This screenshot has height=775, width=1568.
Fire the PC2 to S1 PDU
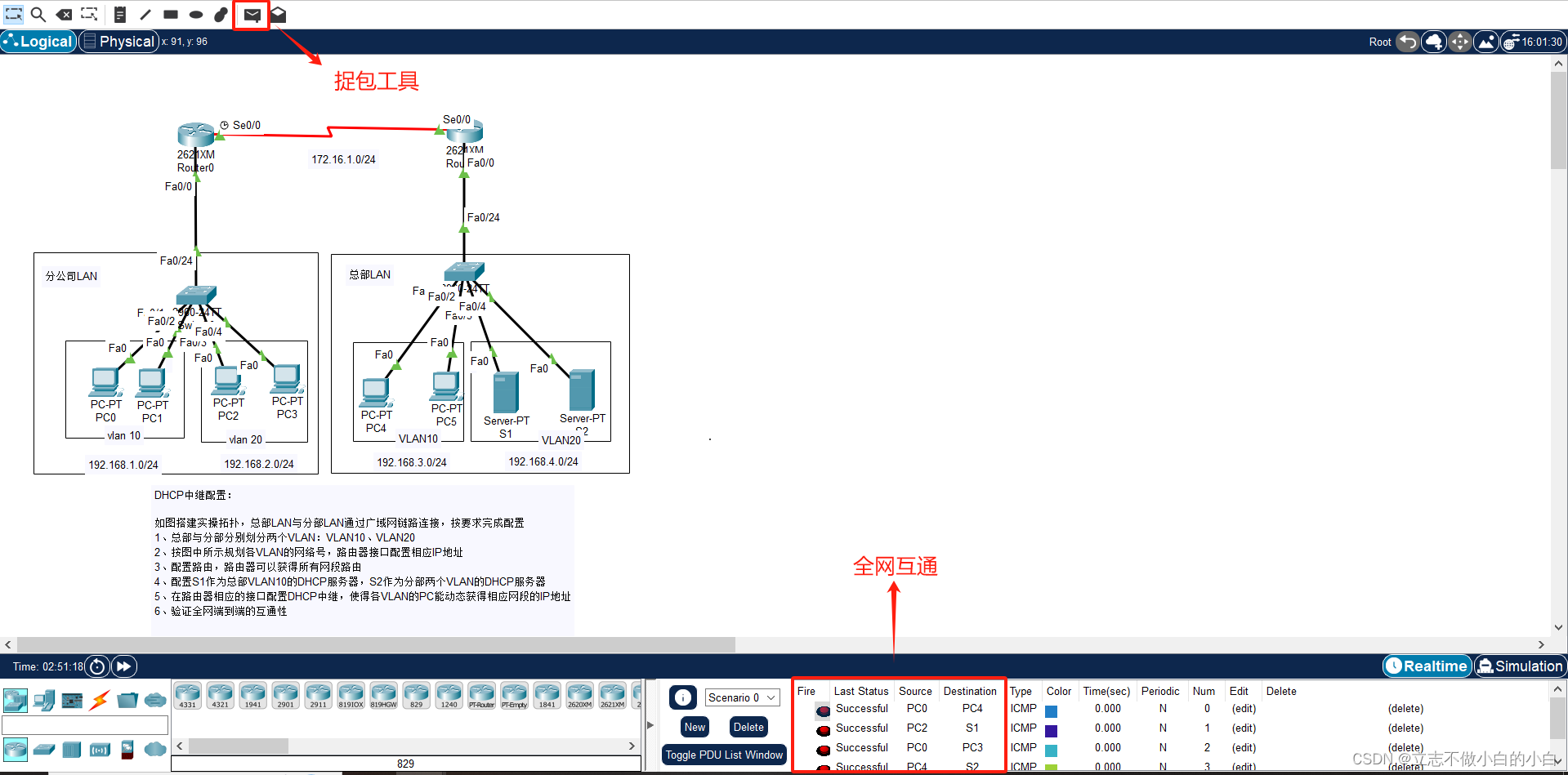[823, 730]
